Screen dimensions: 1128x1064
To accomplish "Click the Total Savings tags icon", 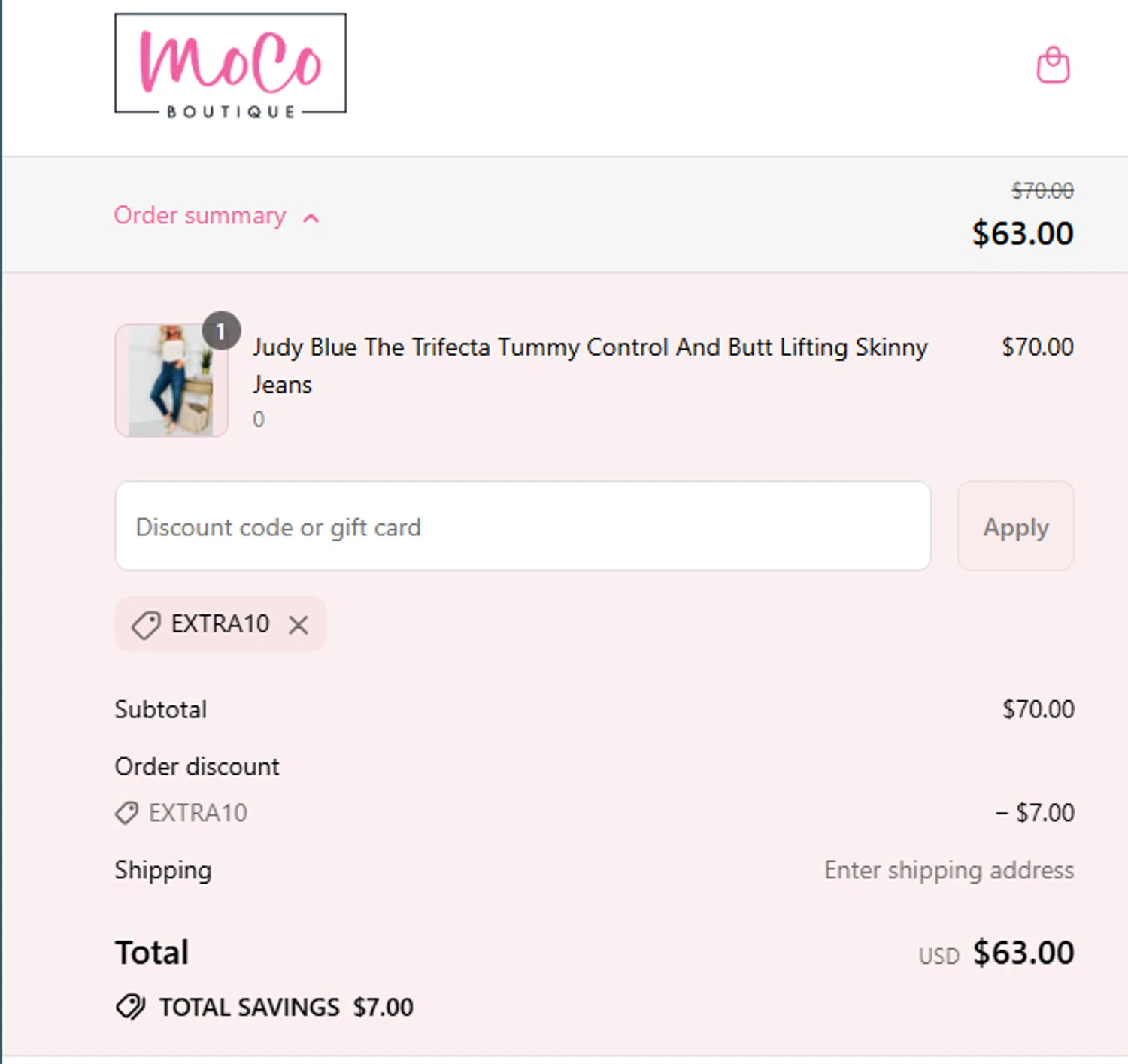I will (x=131, y=1007).
